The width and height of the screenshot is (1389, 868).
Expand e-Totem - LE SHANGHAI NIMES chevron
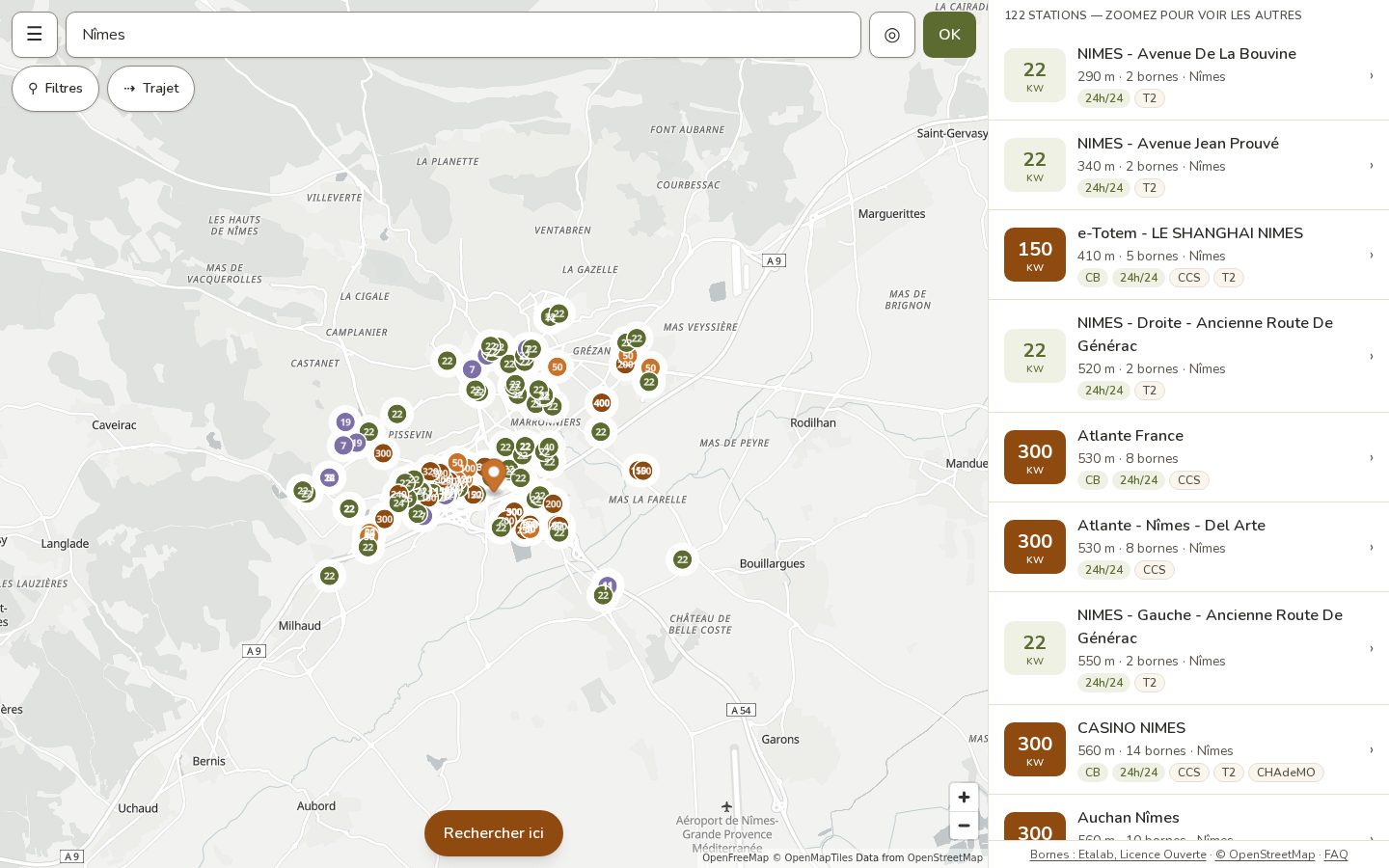1372,255
